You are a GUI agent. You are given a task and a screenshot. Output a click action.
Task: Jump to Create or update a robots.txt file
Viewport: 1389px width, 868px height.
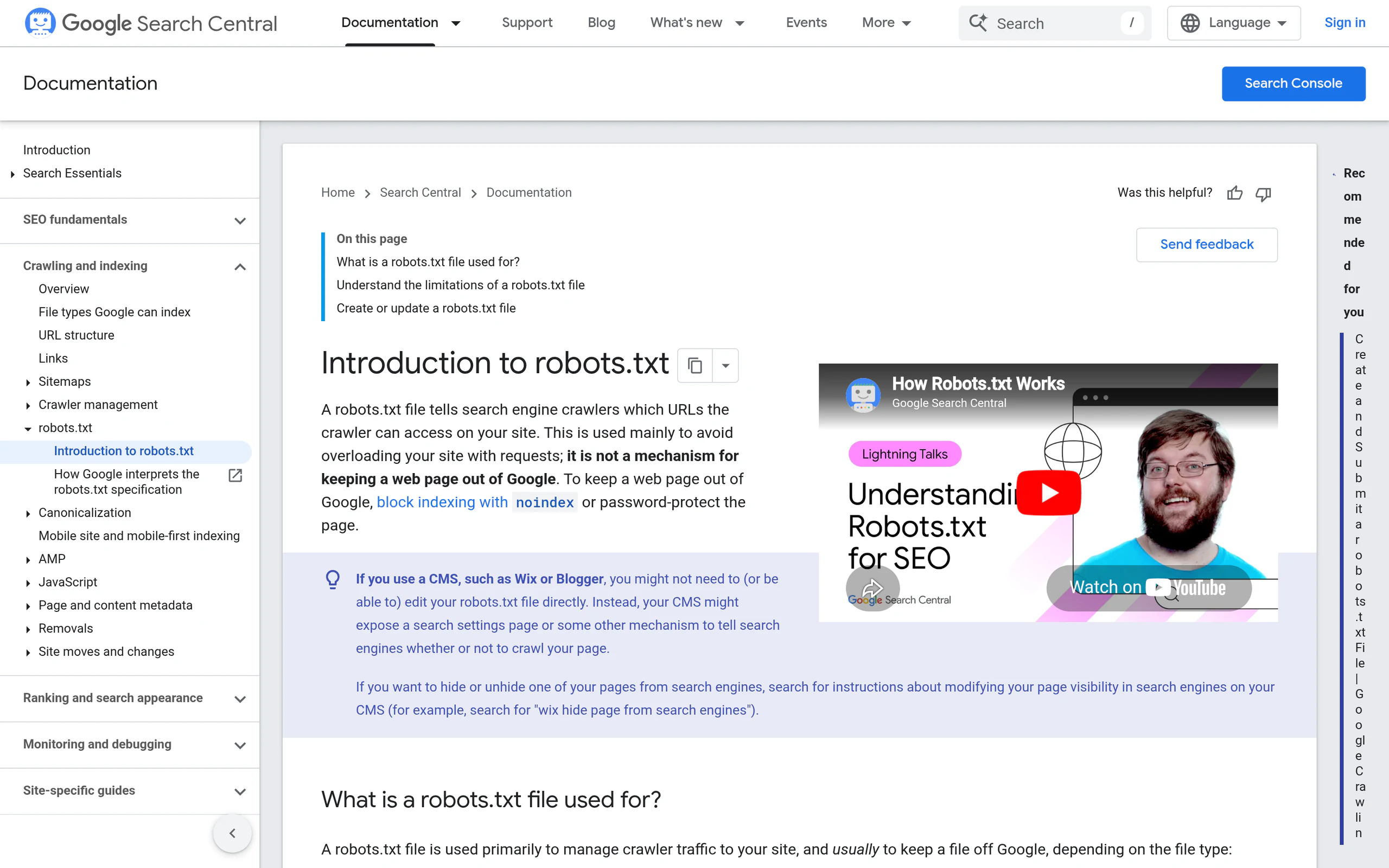point(426,308)
